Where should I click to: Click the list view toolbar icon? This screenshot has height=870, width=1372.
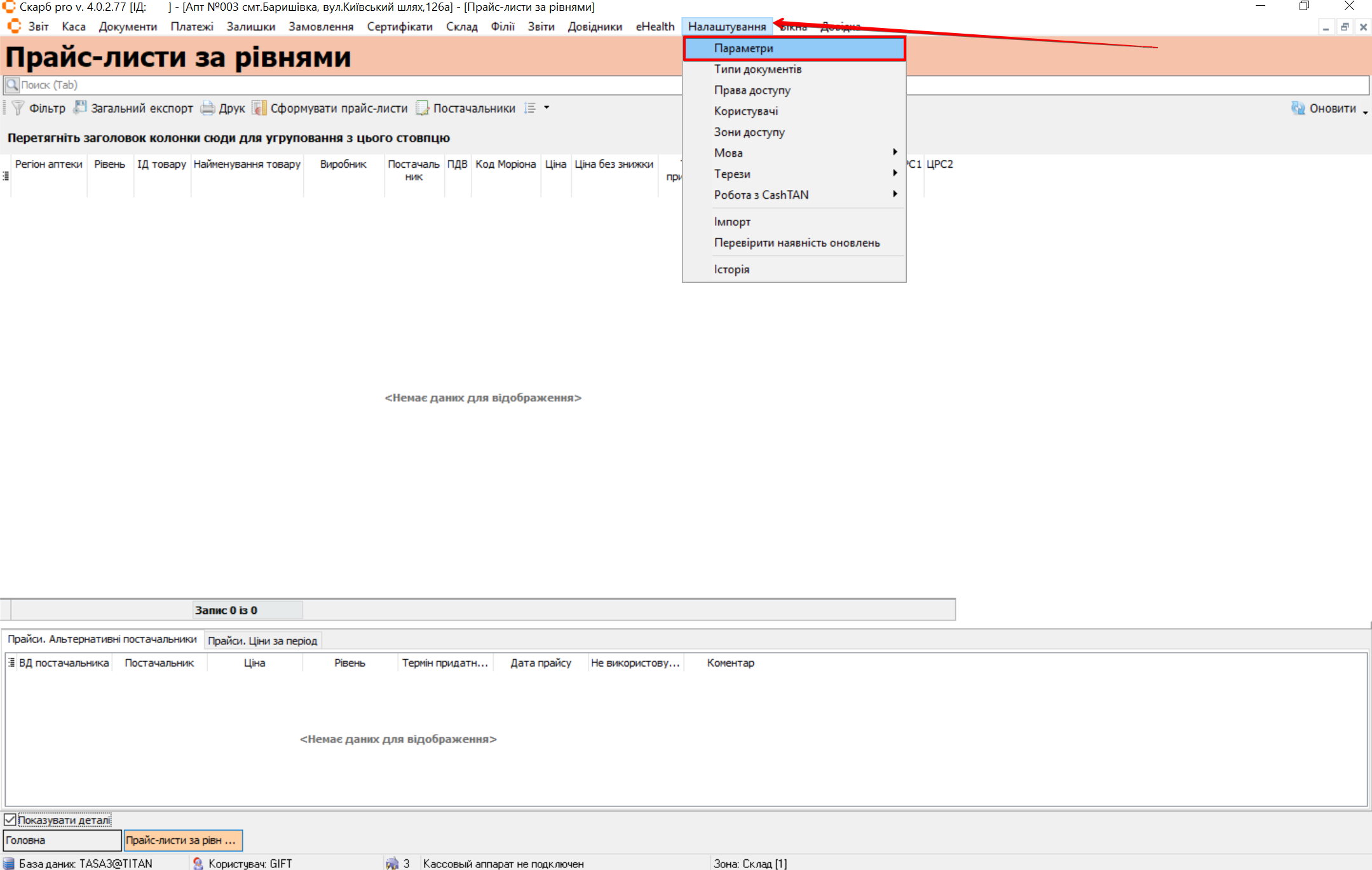530,108
